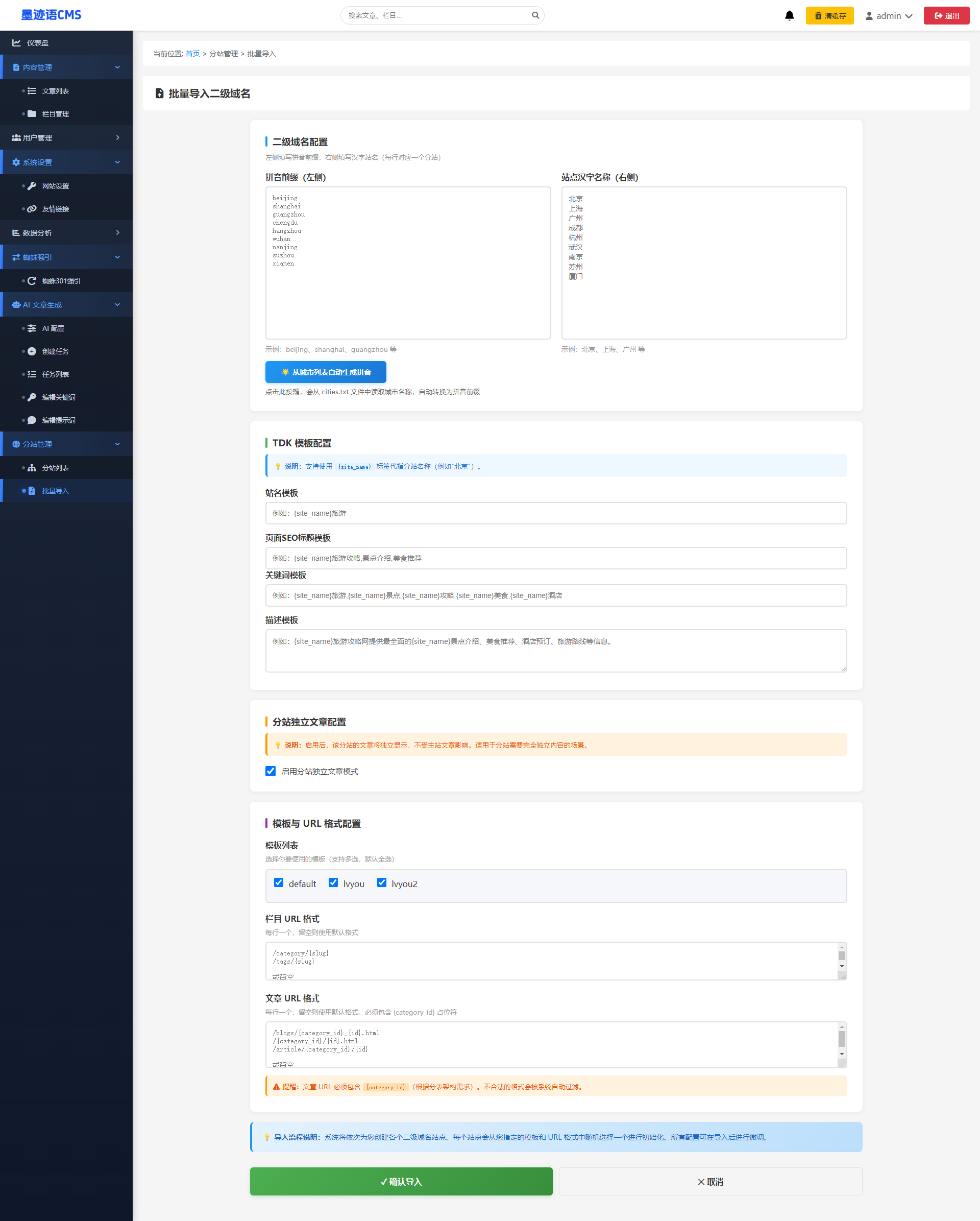Toggle the lvyou2 template checkbox
The image size is (980, 1221).
coord(382,882)
